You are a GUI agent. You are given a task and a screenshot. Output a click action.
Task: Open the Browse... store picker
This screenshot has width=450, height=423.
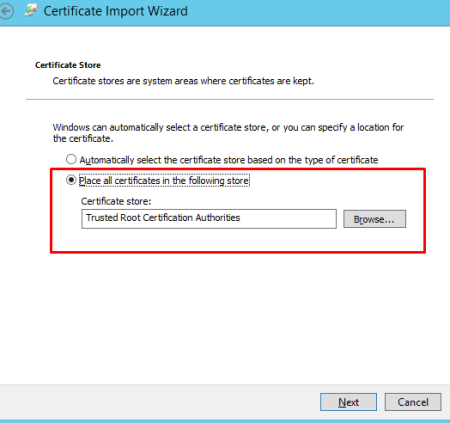(375, 219)
